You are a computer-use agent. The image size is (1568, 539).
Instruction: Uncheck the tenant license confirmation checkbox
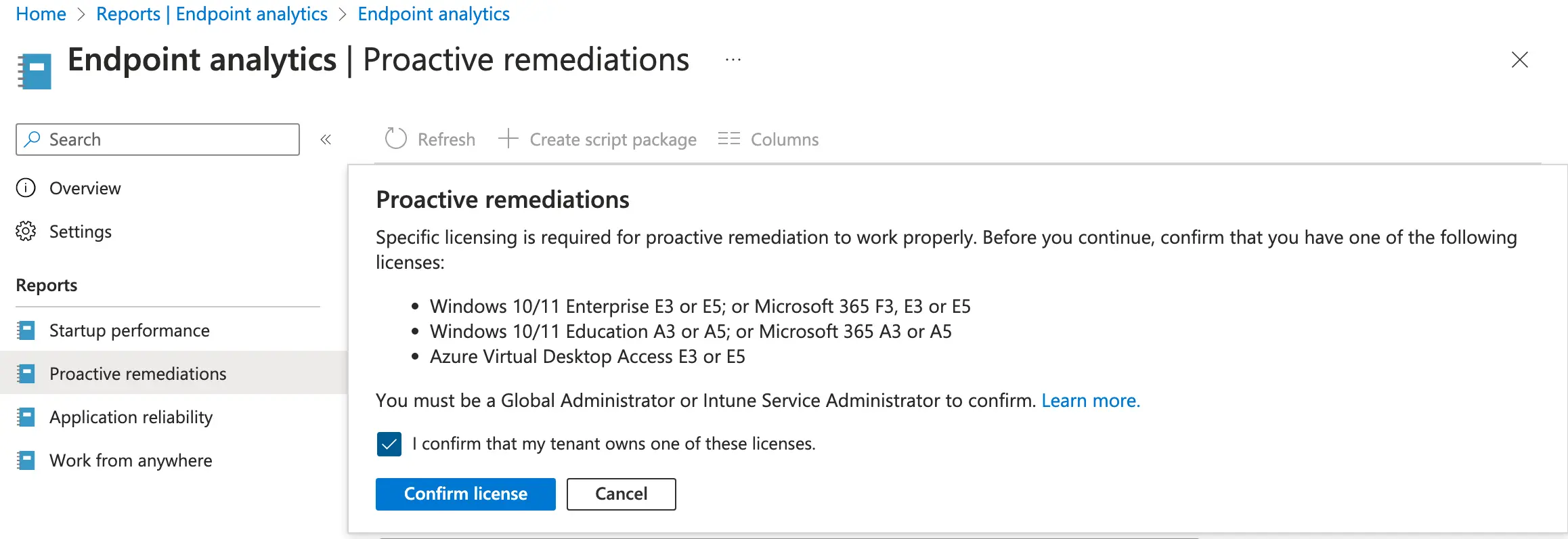pos(389,444)
